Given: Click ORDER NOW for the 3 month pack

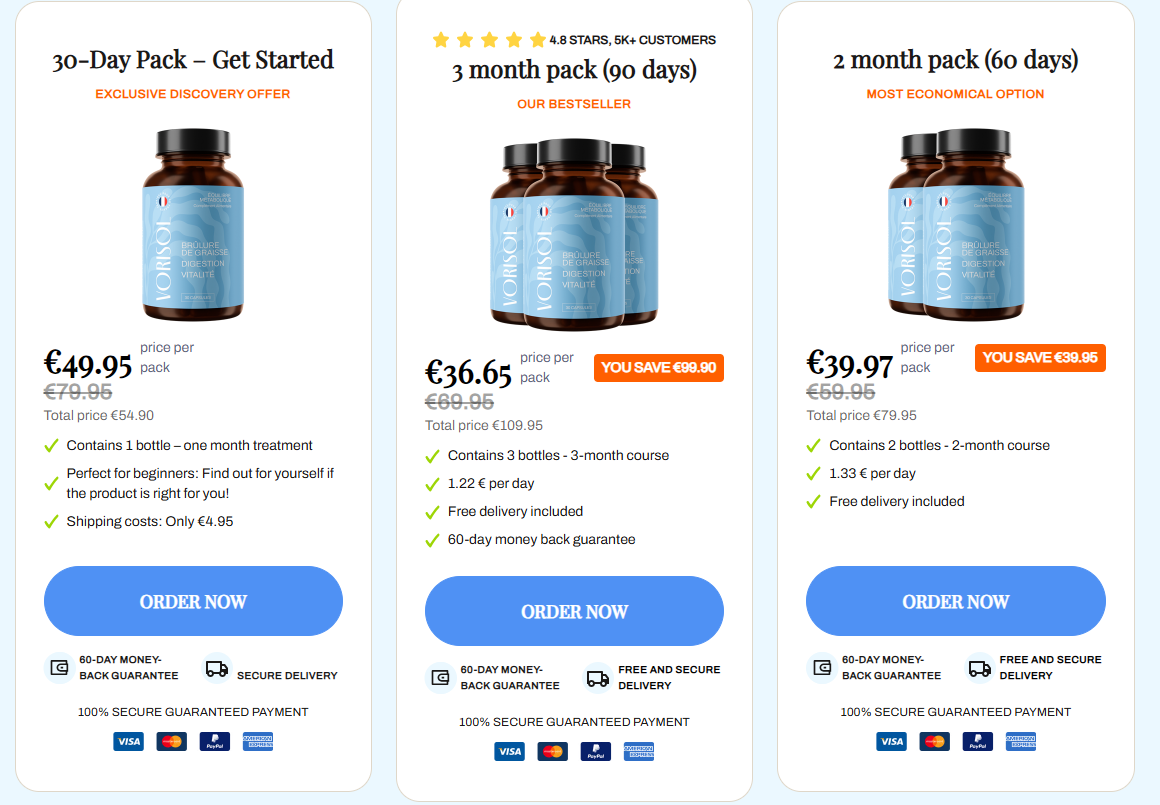Looking at the screenshot, I should 574,611.
